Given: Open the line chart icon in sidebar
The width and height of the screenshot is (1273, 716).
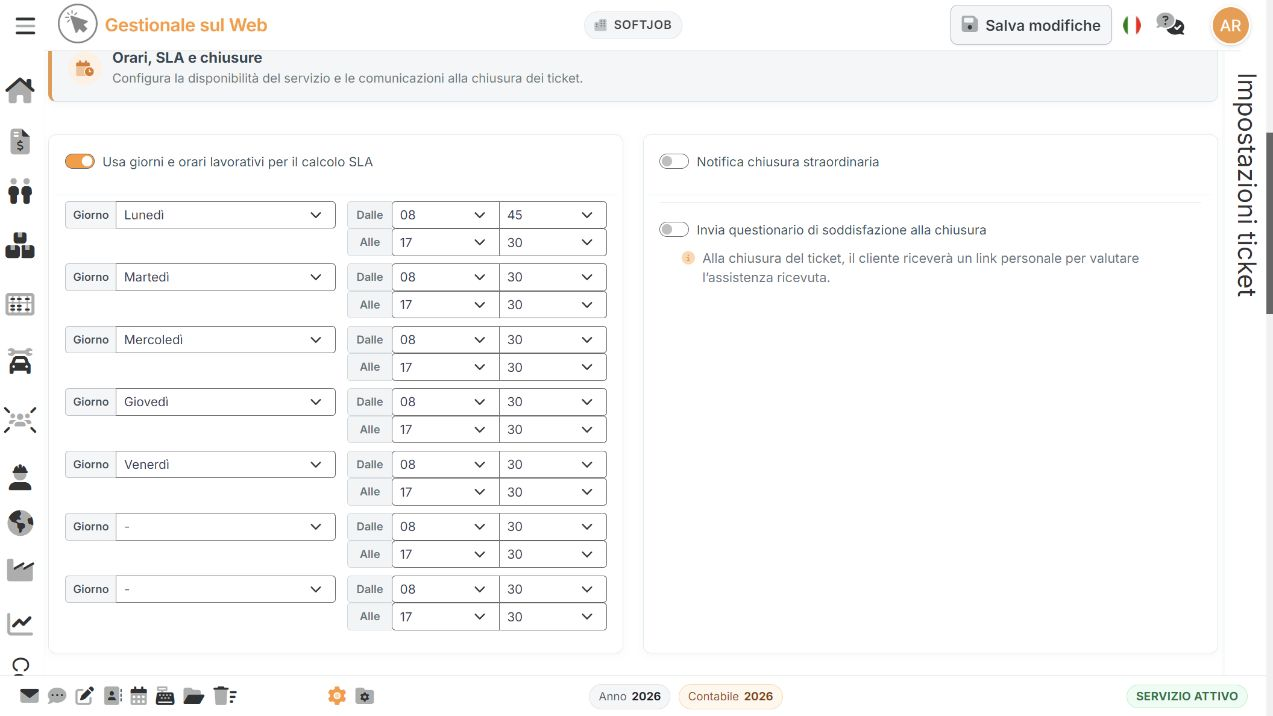Looking at the screenshot, I should coord(20,624).
